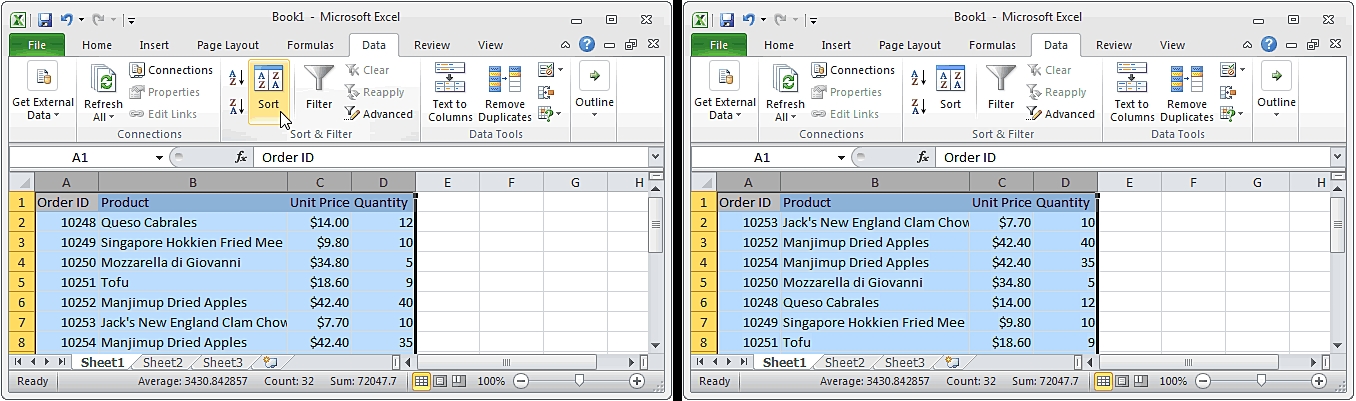Click Connections in left window ribbon
Image resolution: width=1356 pixels, height=401 pixels.
[171, 70]
